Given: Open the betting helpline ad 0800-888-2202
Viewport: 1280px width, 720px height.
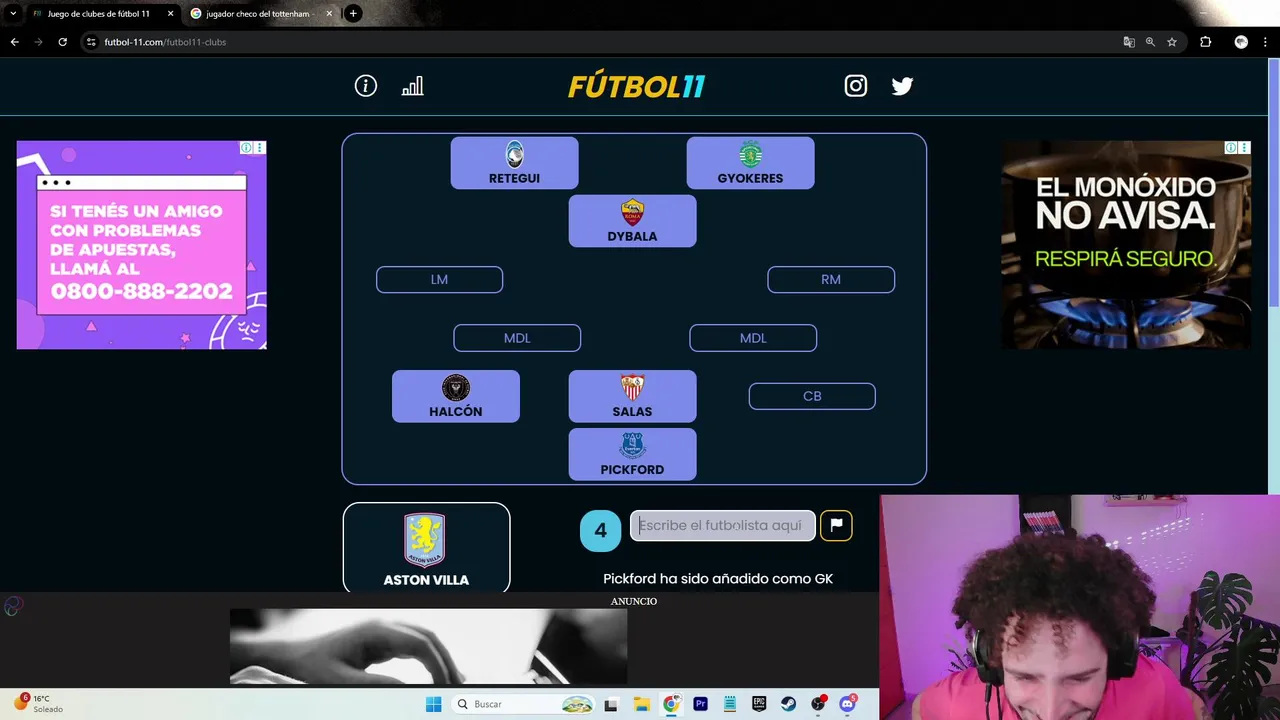Looking at the screenshot, I should point(141,245).
